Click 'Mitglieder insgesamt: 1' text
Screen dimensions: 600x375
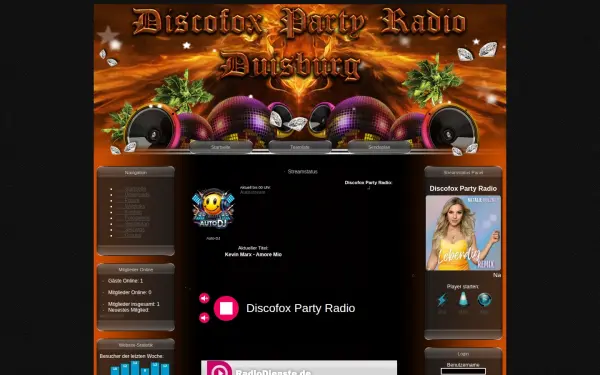click(134, 304)
